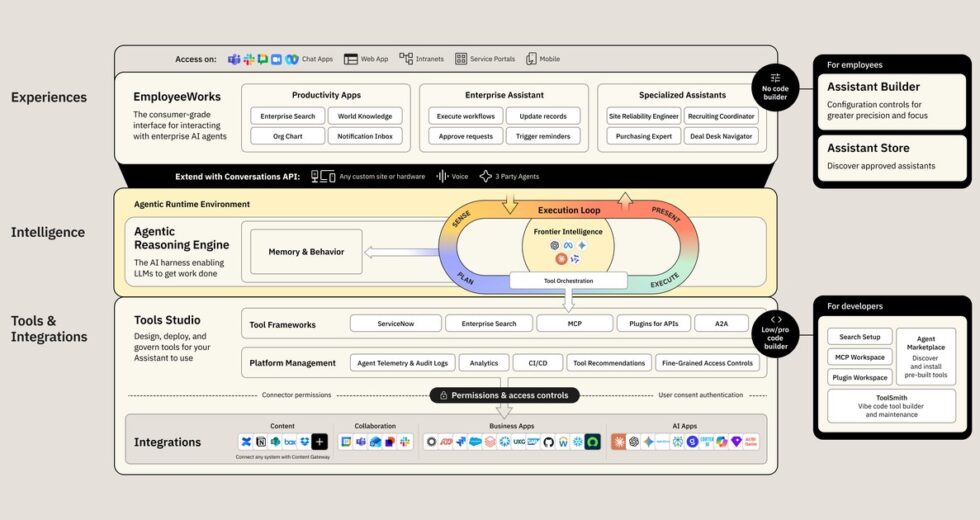Click the Plugins for APIs box
Viewport: 980px width, 520px height.
[x=654, y=324]
